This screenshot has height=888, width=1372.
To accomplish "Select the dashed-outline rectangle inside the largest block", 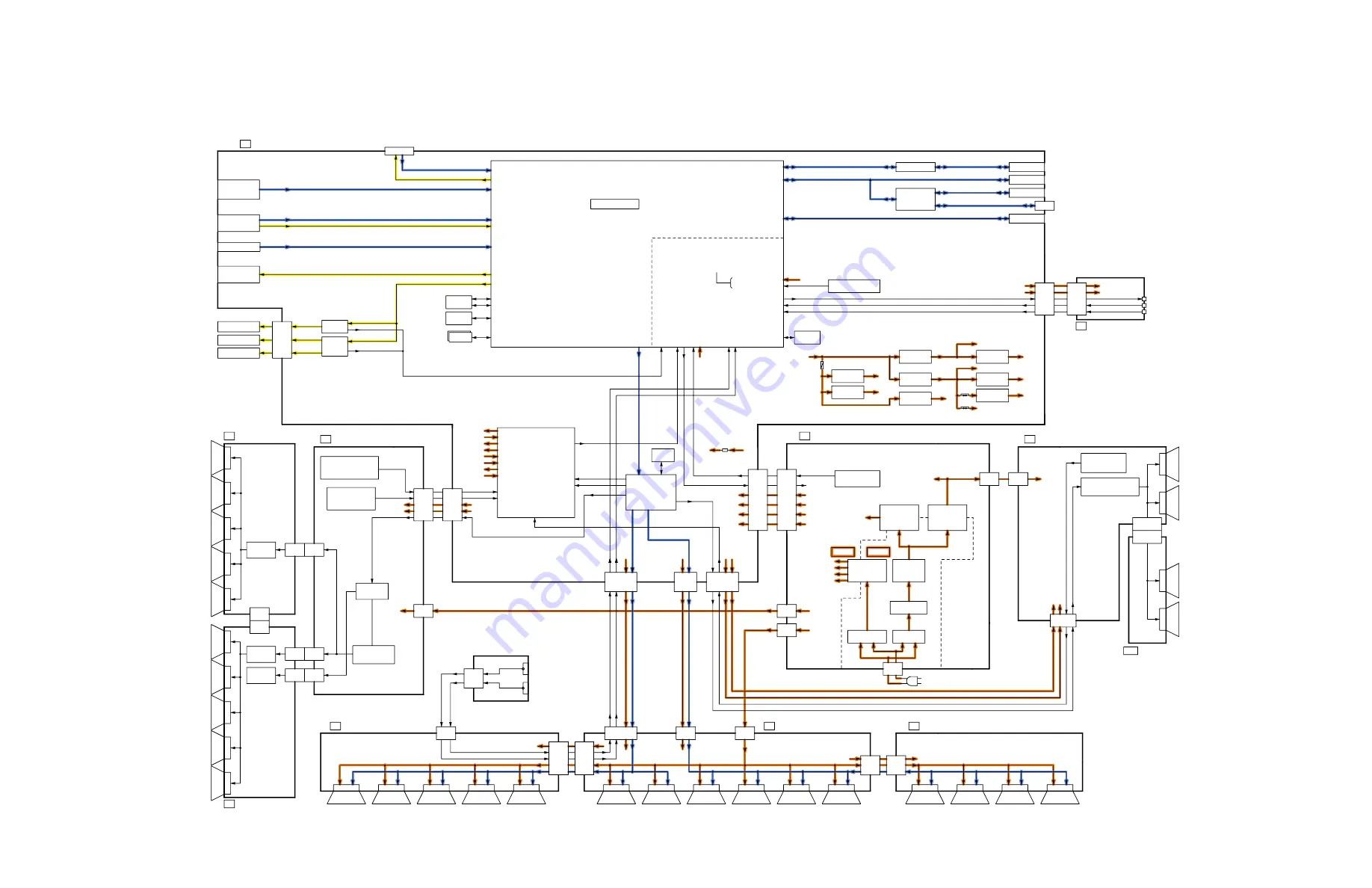I will point(717,292).
